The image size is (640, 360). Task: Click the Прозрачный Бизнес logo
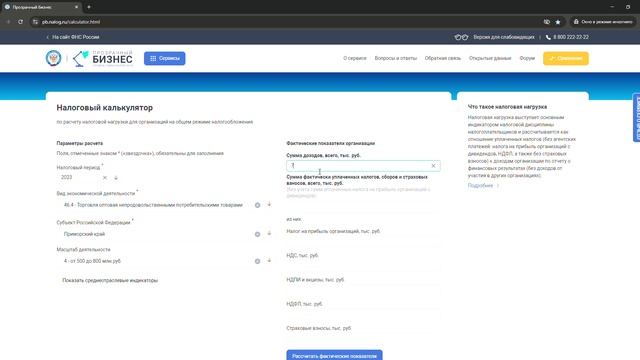(x=103, y=58)
